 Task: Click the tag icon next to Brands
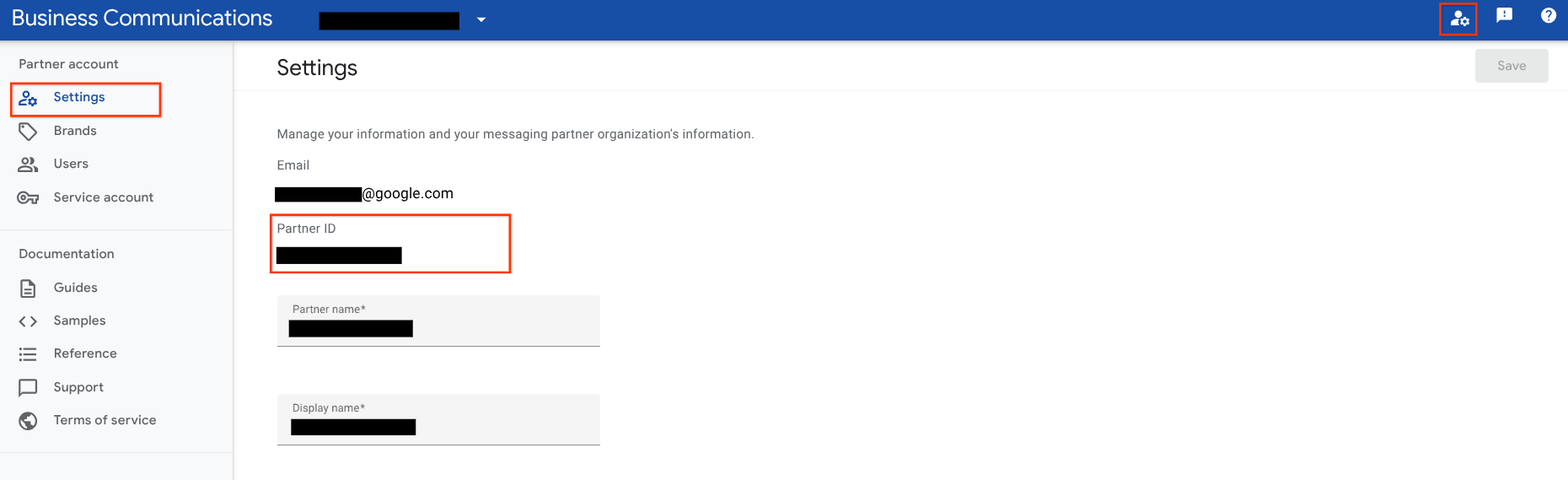[28, 132]
